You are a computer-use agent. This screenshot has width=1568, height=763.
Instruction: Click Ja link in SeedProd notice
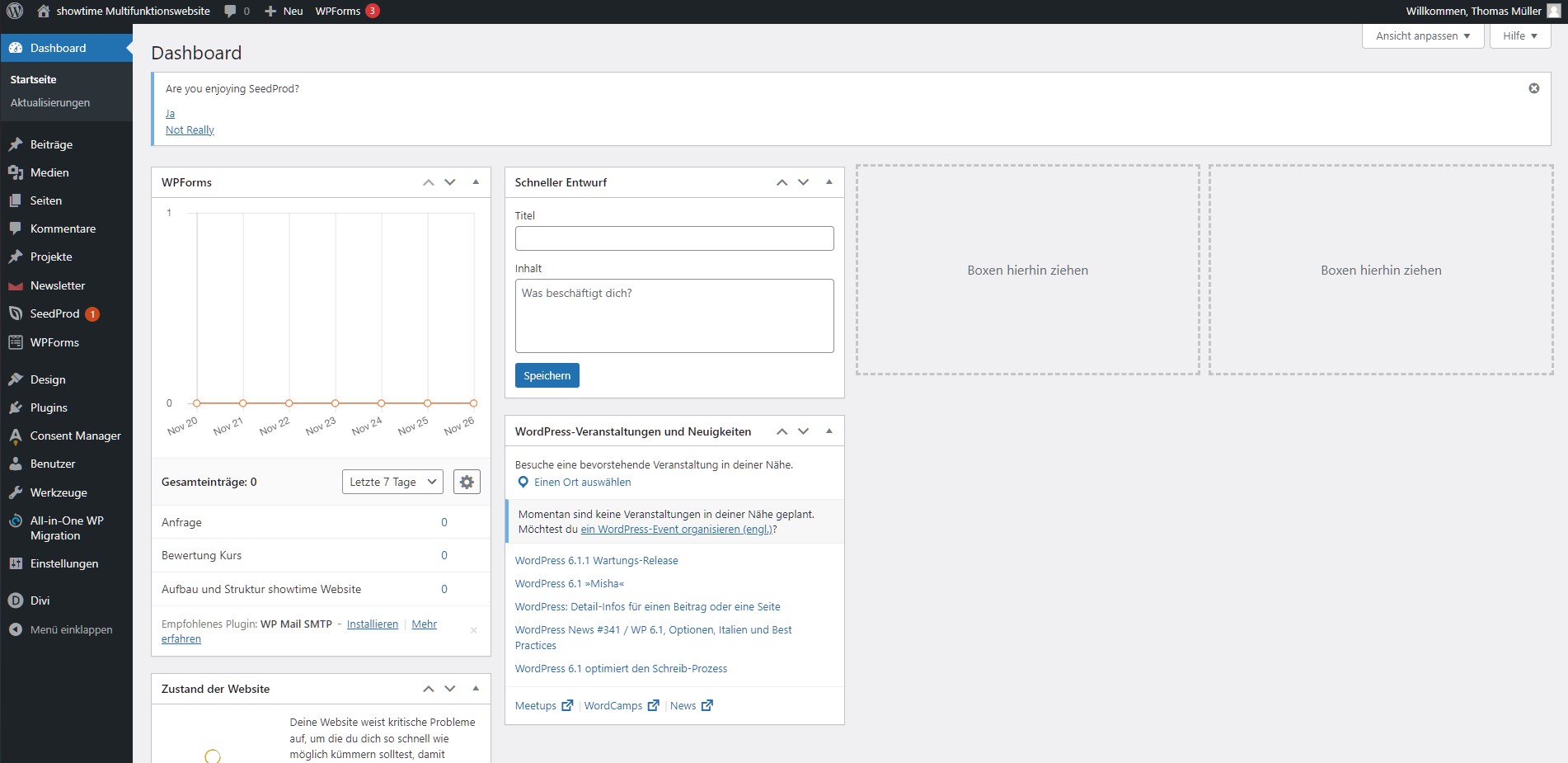tap(170, 114)
